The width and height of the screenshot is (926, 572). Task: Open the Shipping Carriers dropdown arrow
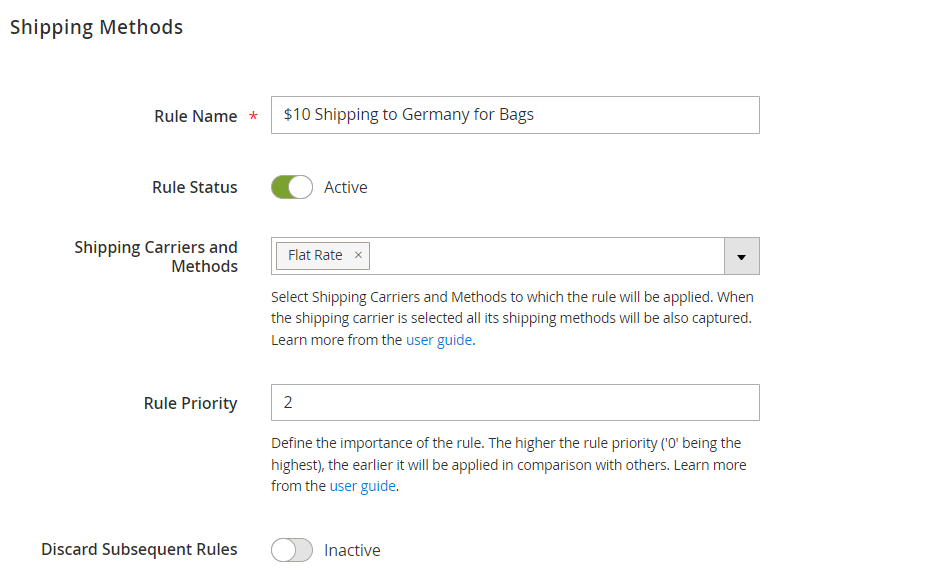point(741,256)
